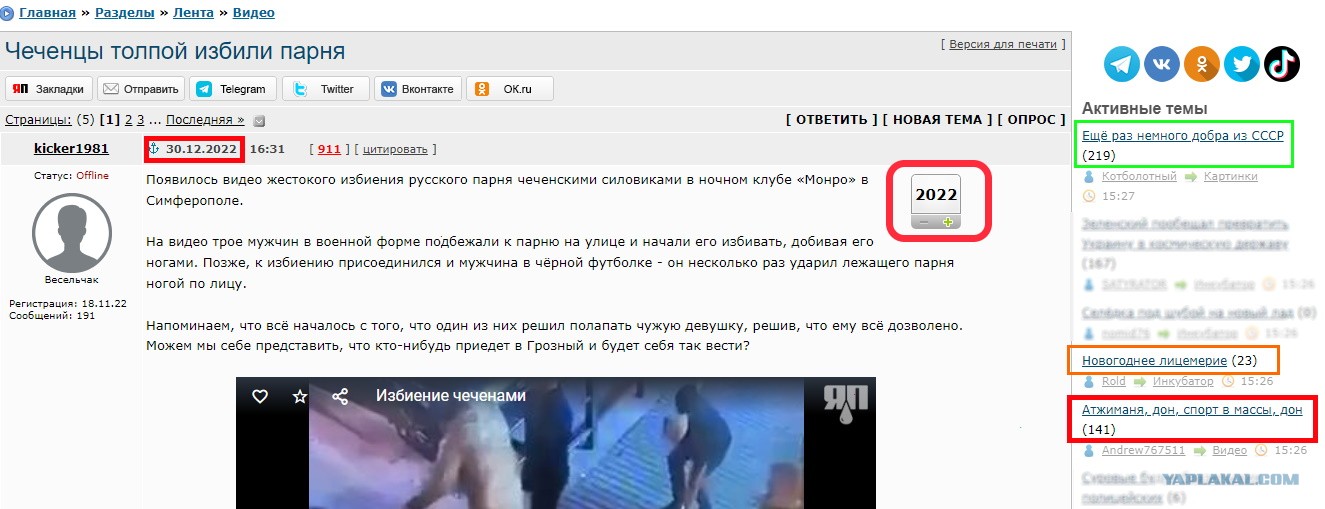Open Разделы in the breadcrumbs
Screen dimensions: 1325x509
click(x=125, y=13)
